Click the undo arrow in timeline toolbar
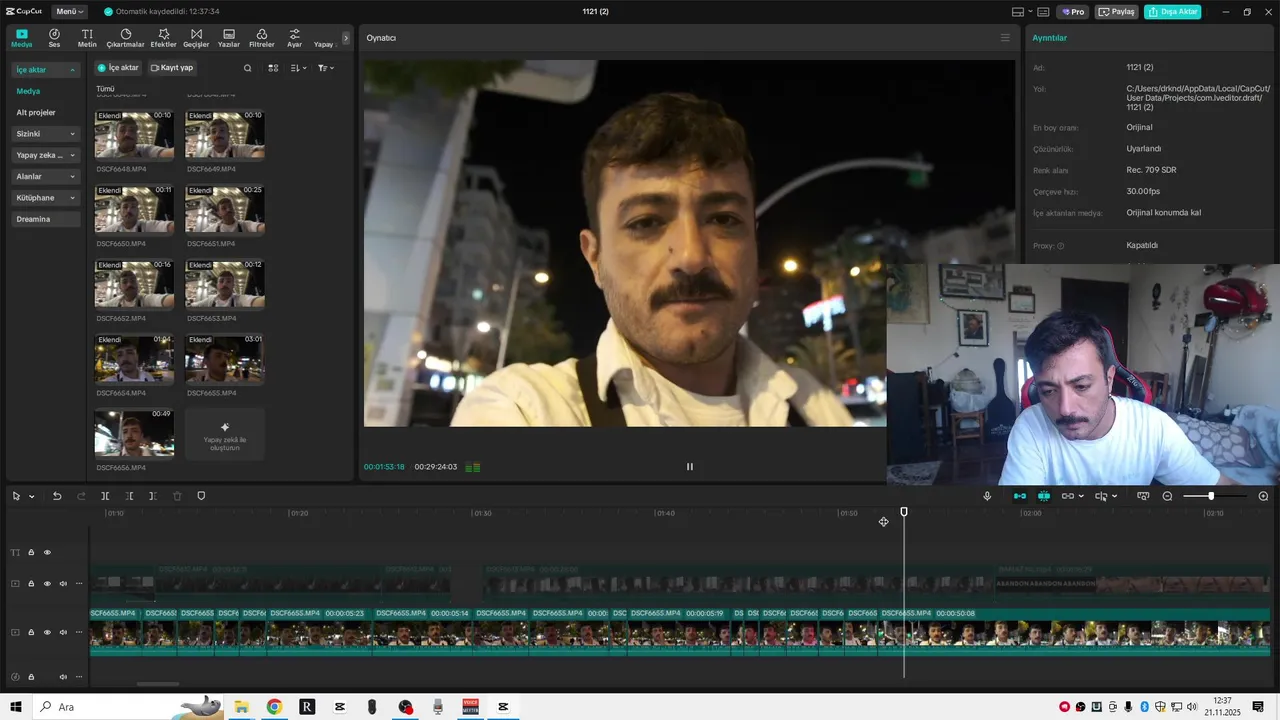This screenshot has height=720, width=1280. [57, 496]
